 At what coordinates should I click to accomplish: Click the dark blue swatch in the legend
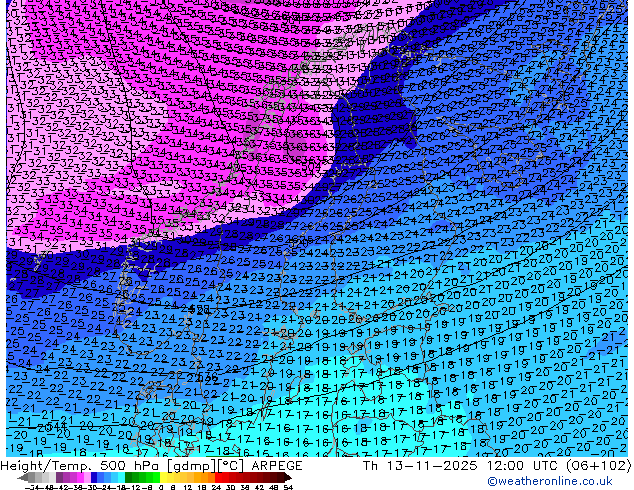94,477
